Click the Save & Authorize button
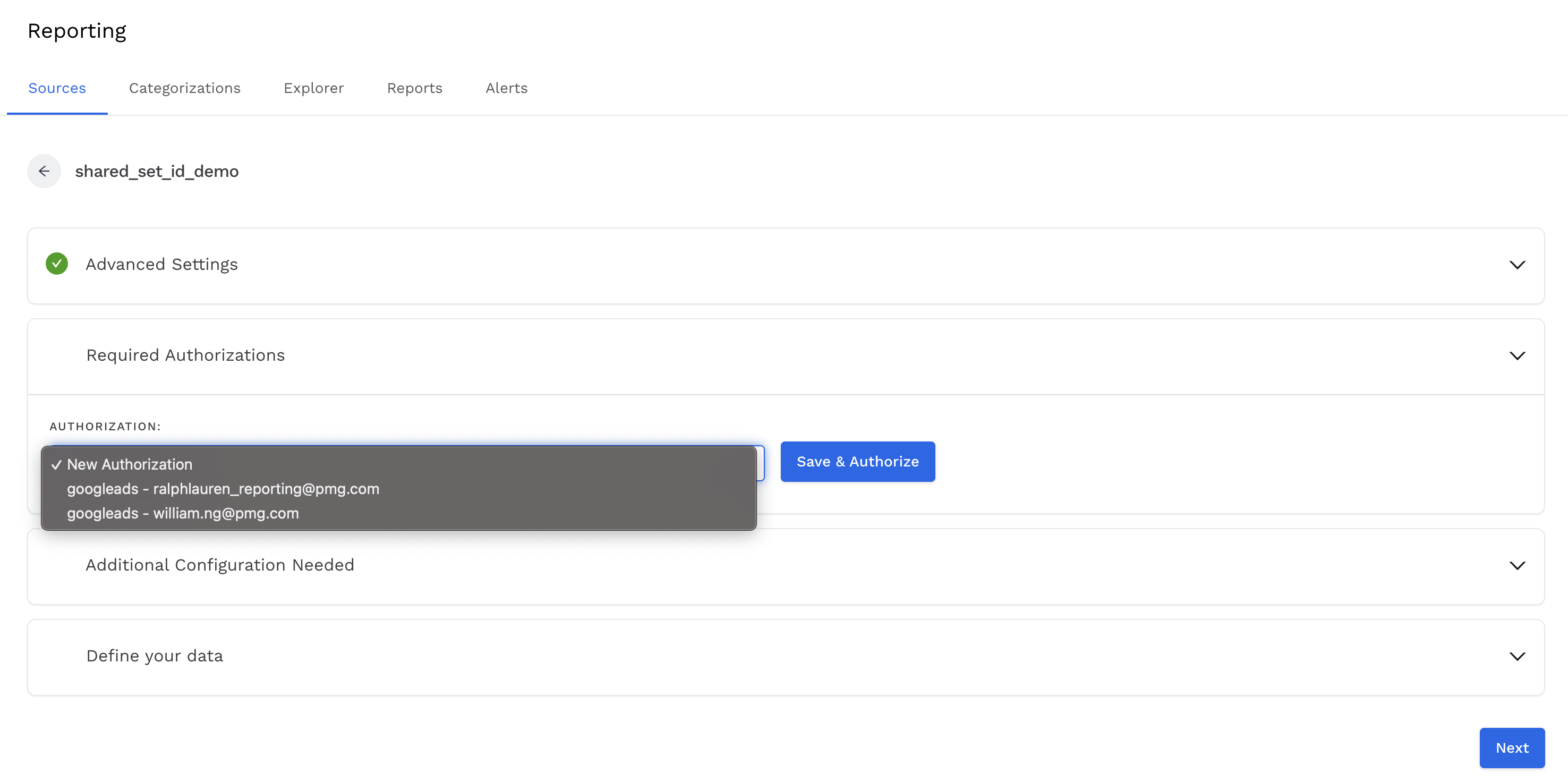 coord(857,461)
